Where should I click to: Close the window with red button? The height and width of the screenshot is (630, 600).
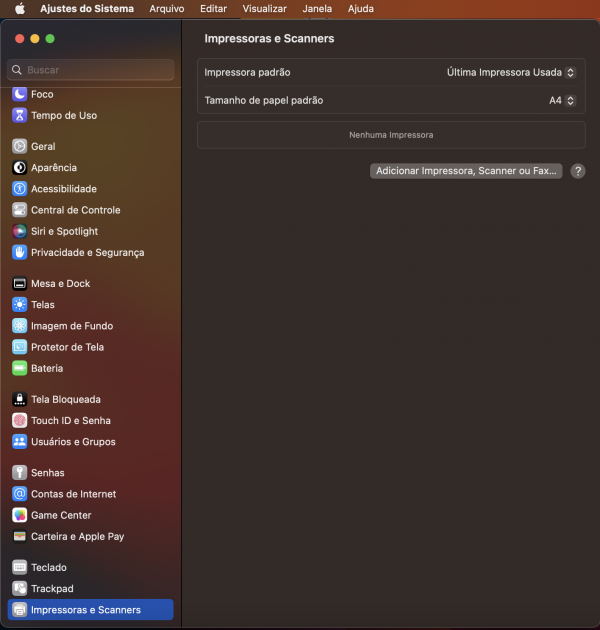click(19, 39)
